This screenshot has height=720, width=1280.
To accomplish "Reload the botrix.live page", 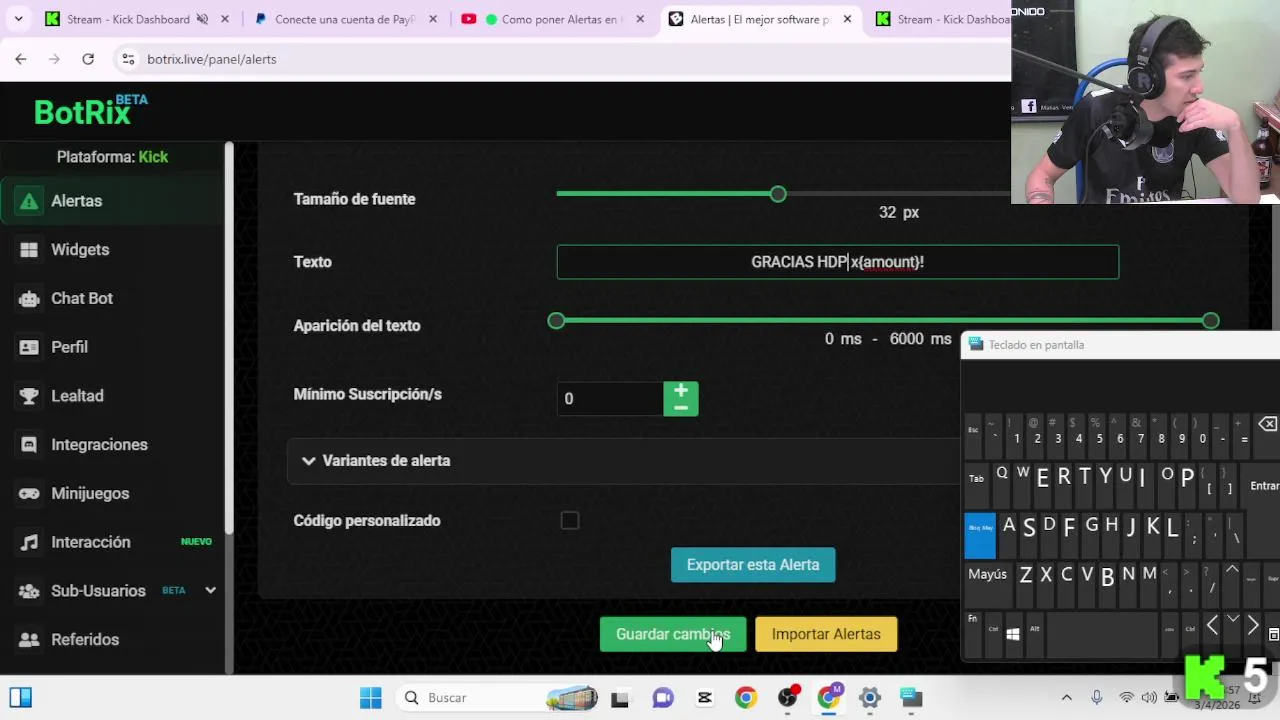I will point(88,59).
